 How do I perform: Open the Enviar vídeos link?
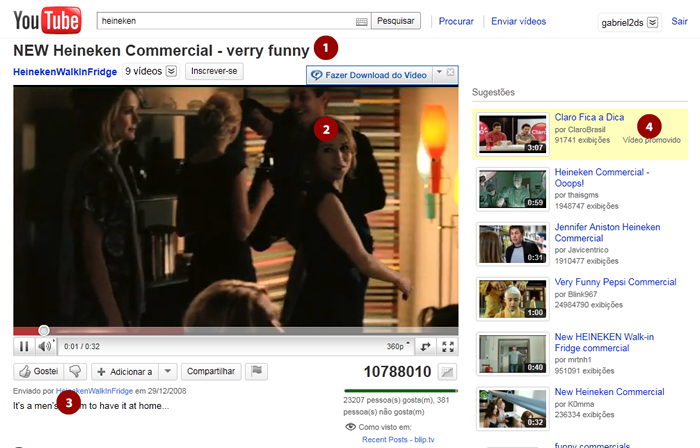[518, 21]
